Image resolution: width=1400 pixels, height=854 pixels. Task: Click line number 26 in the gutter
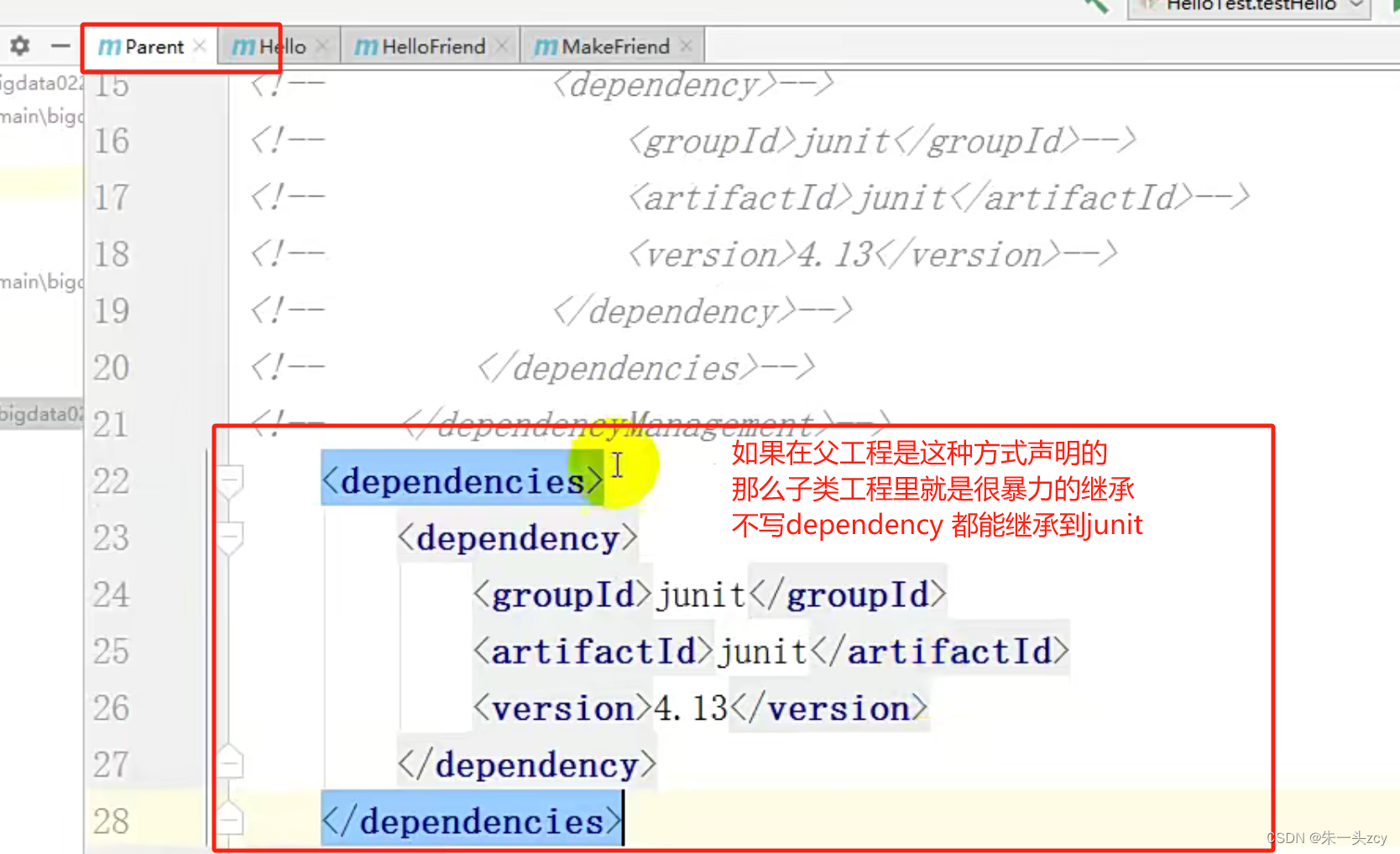pyautogui.click(x=112, y=708)
